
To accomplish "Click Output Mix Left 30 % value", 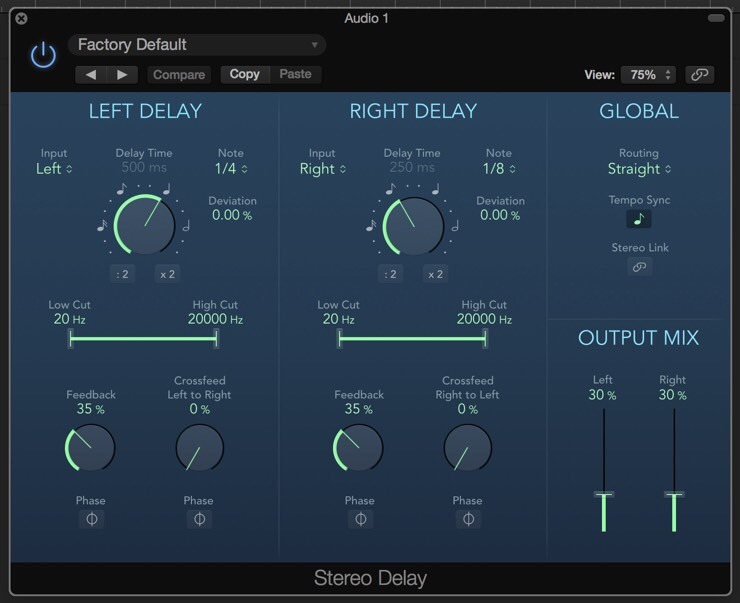I will 602,395.
